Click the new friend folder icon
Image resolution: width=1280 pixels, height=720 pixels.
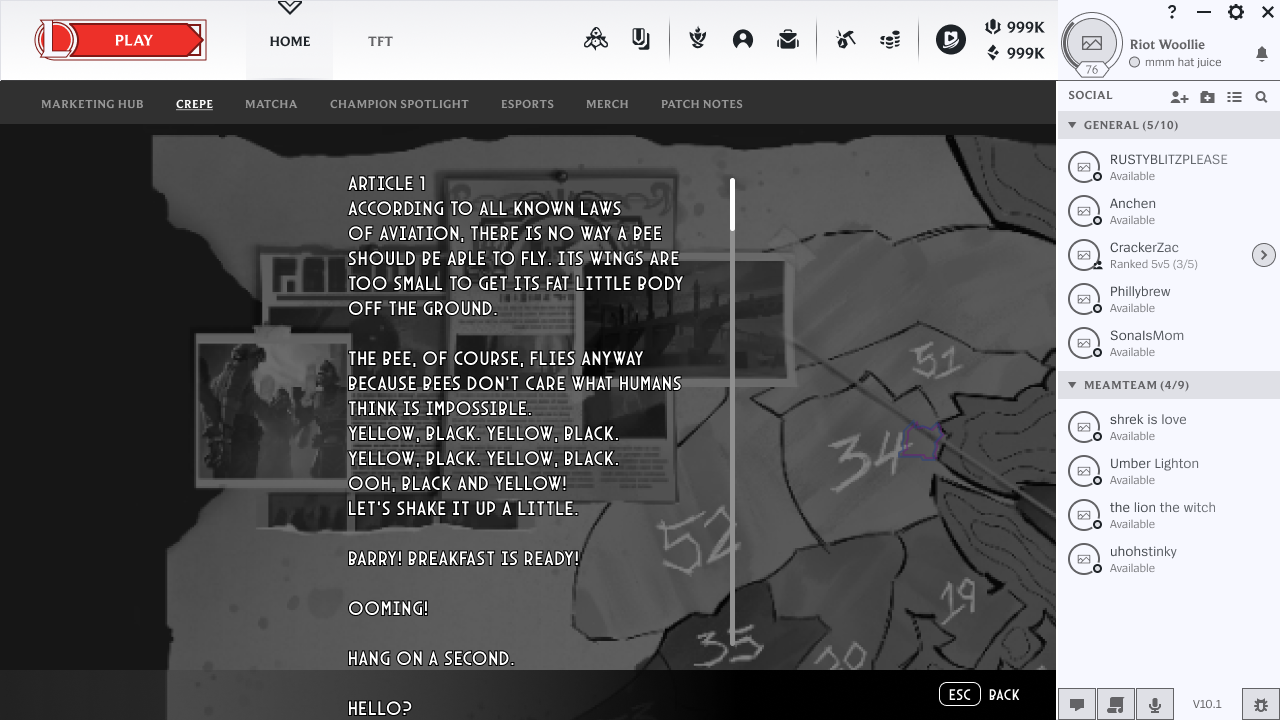point(1208,97)
